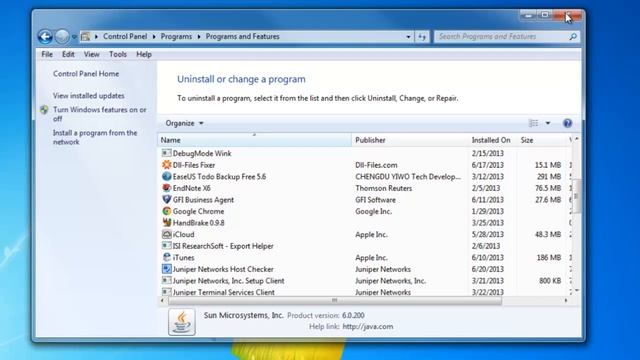Click the Java icon in details pane
The width and height of the screenshot is (640, 360).
(x=182, y=322)
